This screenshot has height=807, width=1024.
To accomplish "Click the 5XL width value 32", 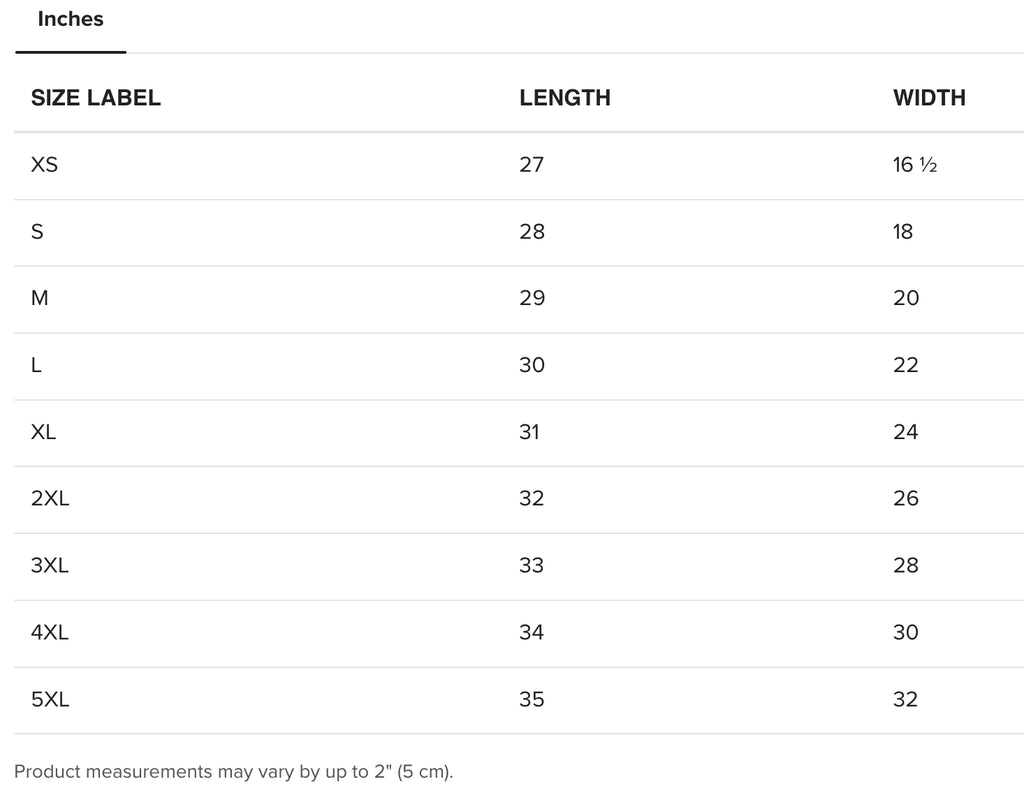I will [906, 700].
